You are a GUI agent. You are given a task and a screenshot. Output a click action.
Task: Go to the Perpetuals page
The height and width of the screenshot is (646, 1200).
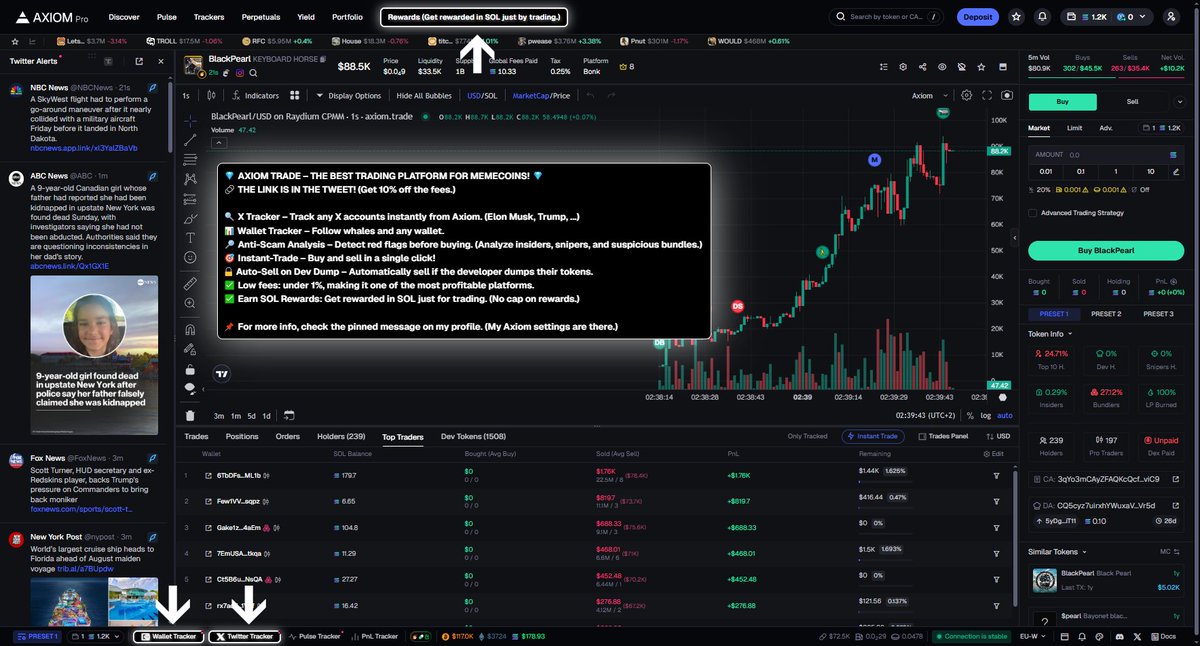tap(260, 17)
